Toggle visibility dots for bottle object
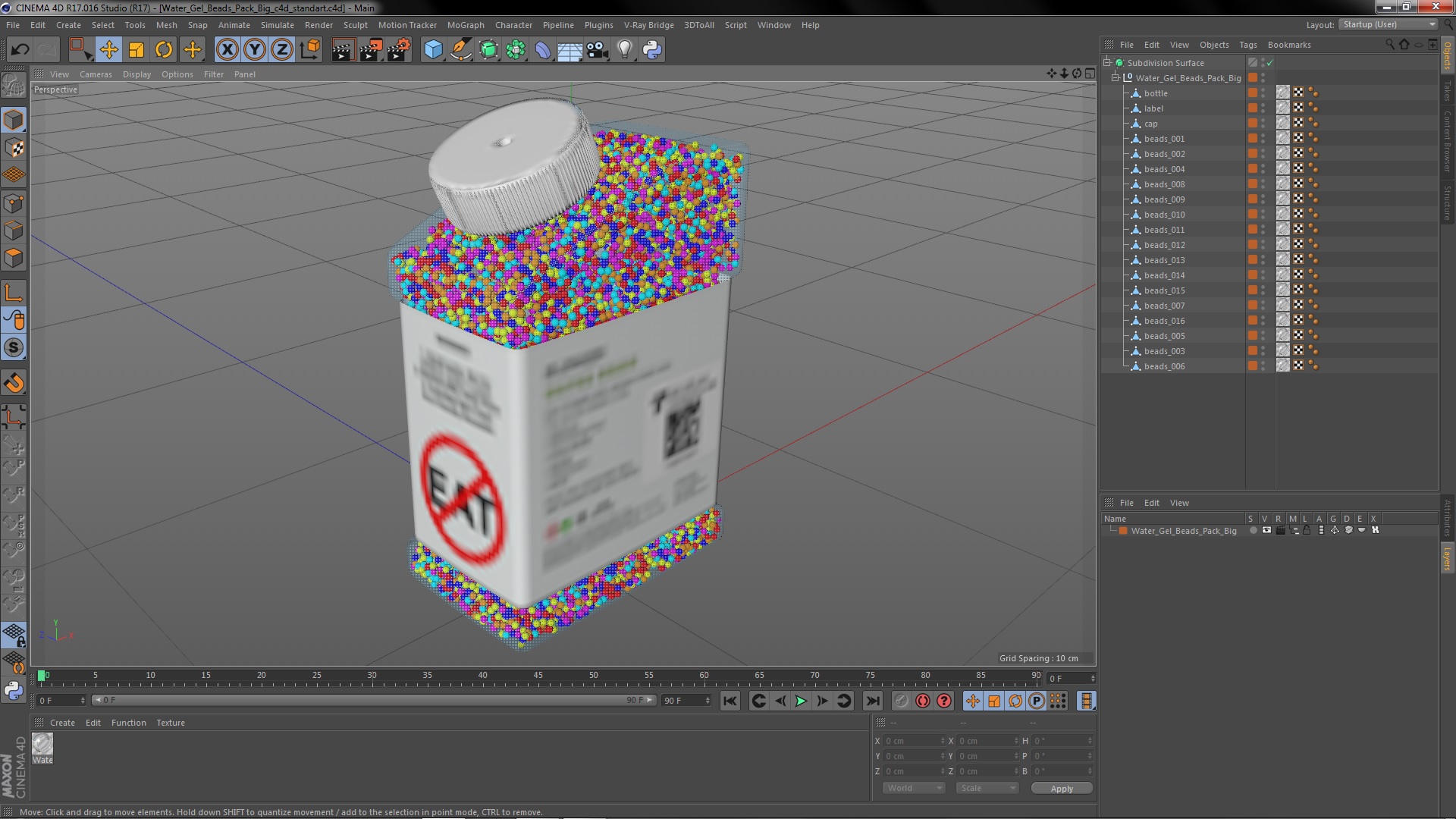This screenshot has width=1456, height=819. (x=1263, y=93)
